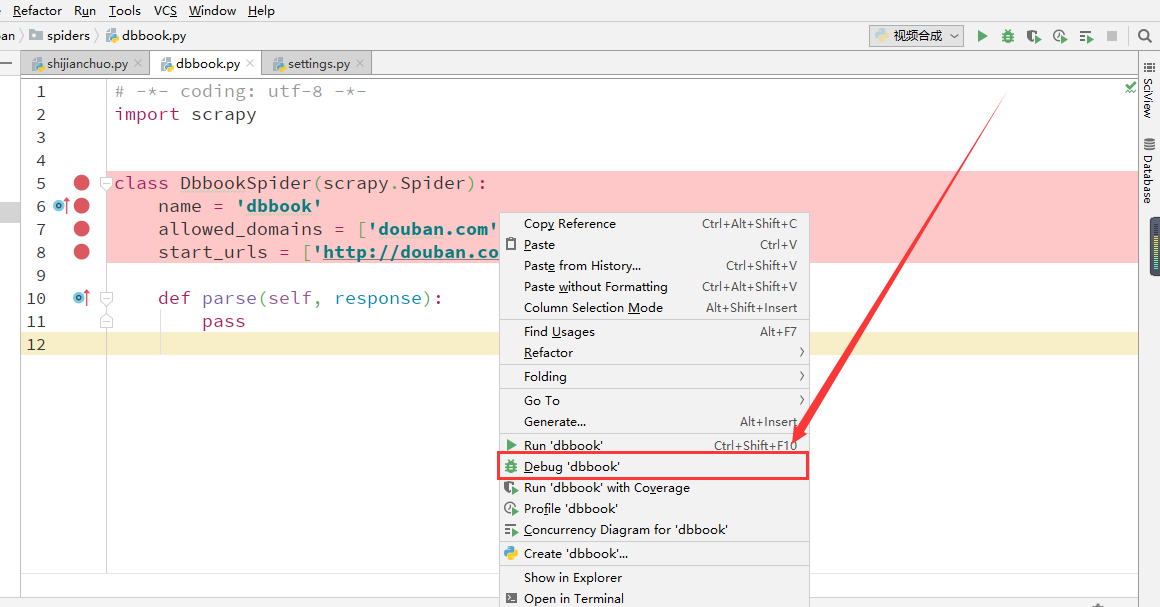
Task: Expand the Go To submenu
Action: (x=654, y=400)
